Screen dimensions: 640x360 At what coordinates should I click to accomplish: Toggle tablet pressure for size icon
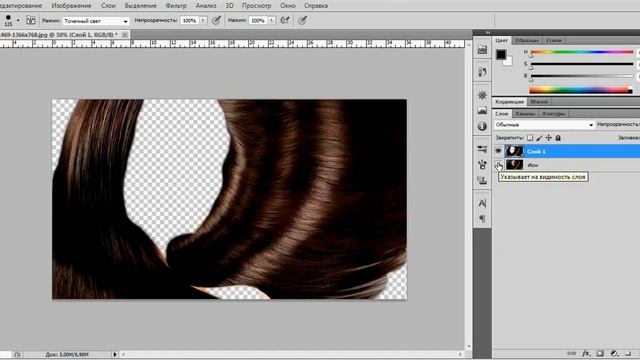tap(302, 20)
